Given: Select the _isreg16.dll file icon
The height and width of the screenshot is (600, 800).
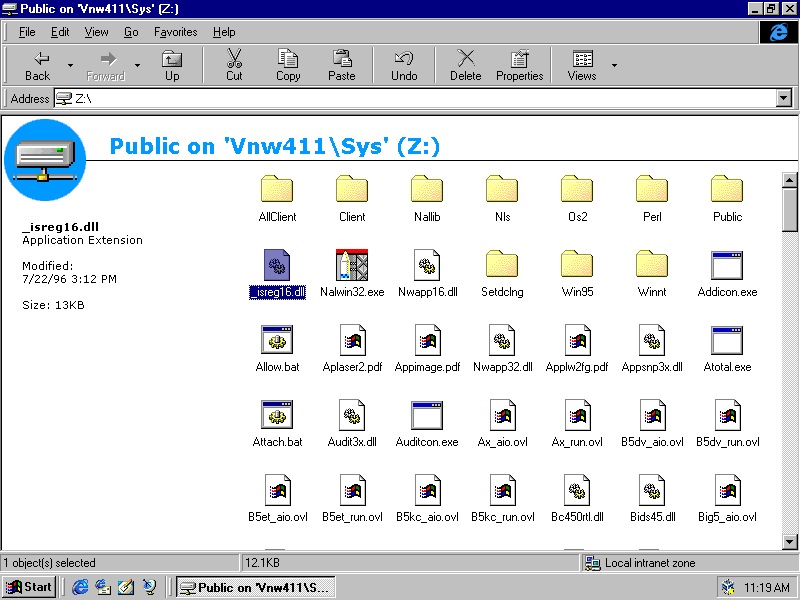Looking at the screenshot, I should tap(277, 265).
